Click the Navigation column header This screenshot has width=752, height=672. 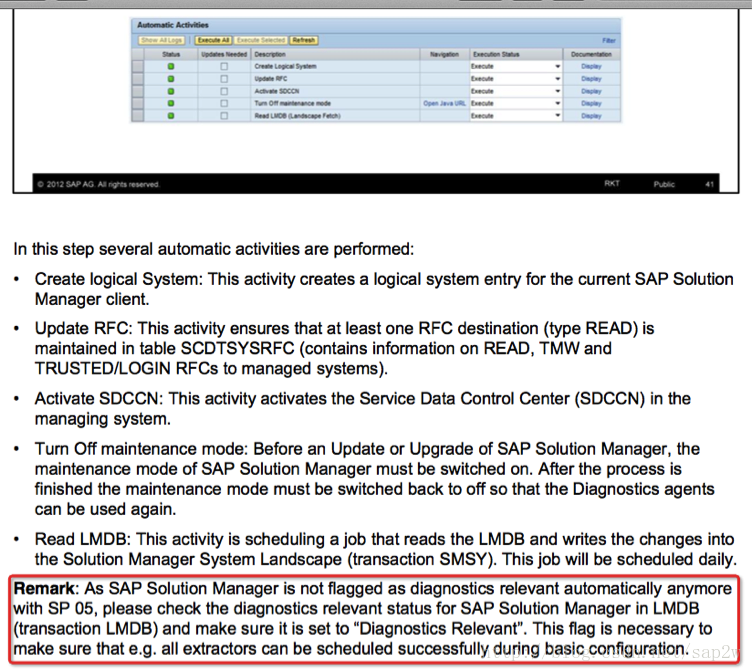coord(444,54)
